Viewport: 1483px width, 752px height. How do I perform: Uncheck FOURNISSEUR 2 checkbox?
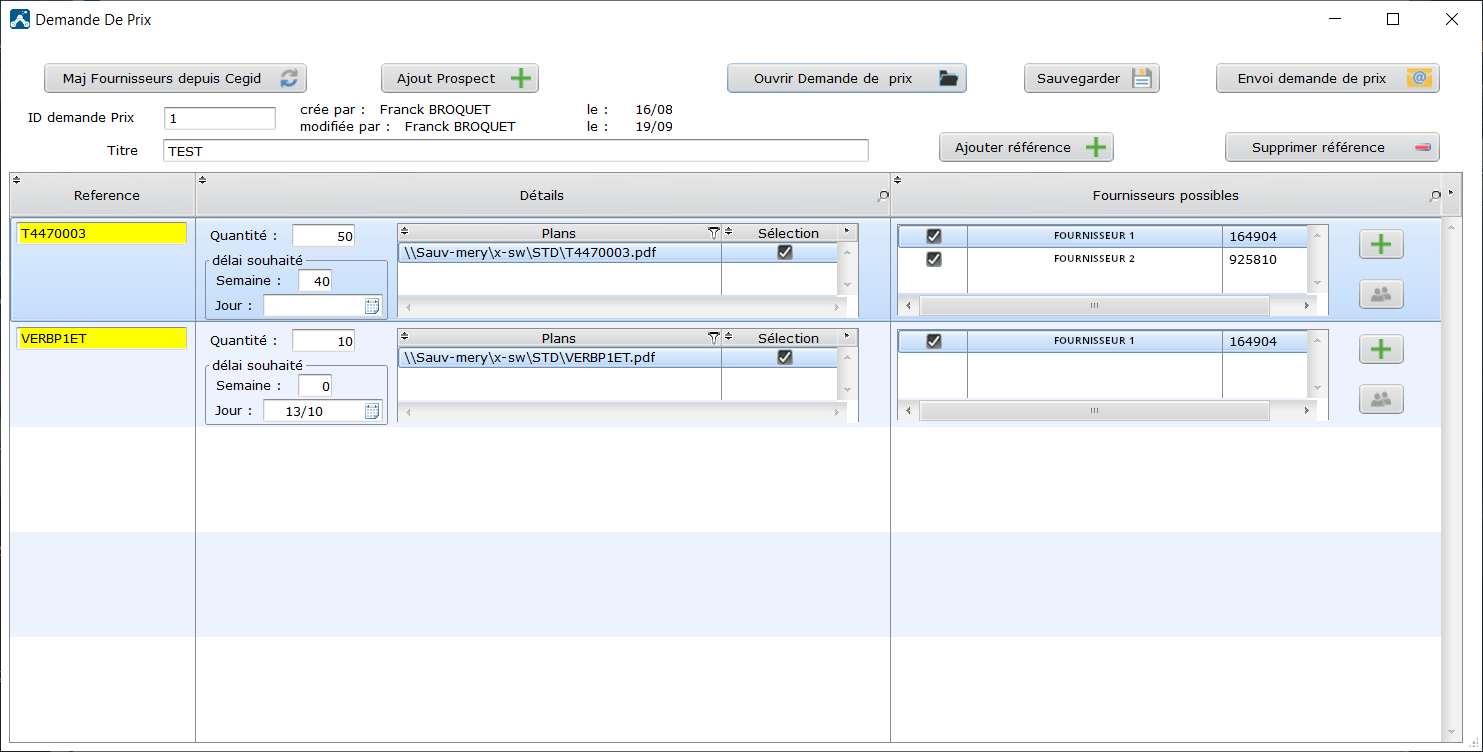tap(934, 259)
